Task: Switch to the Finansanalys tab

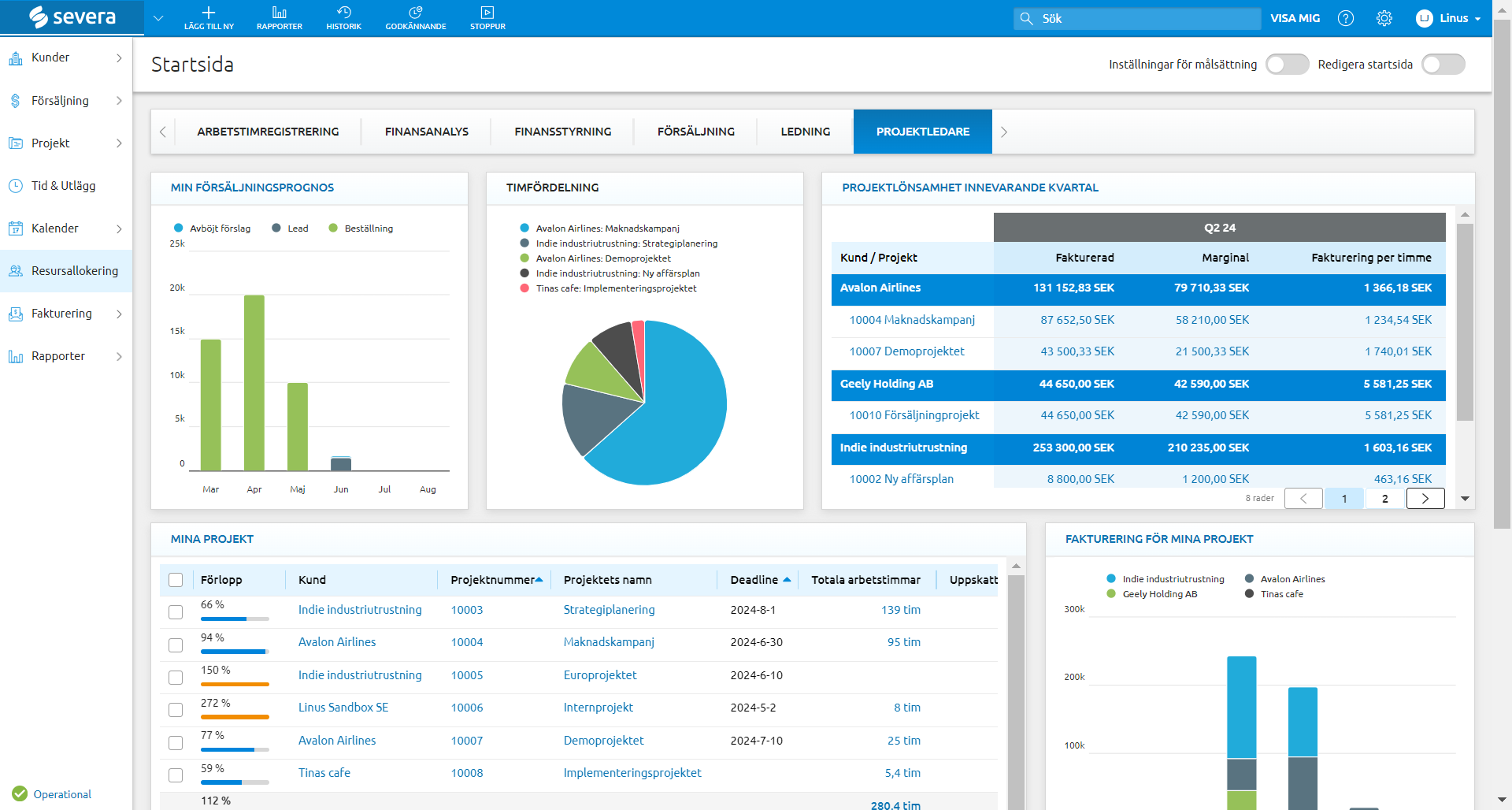Action: click(426, 132)
